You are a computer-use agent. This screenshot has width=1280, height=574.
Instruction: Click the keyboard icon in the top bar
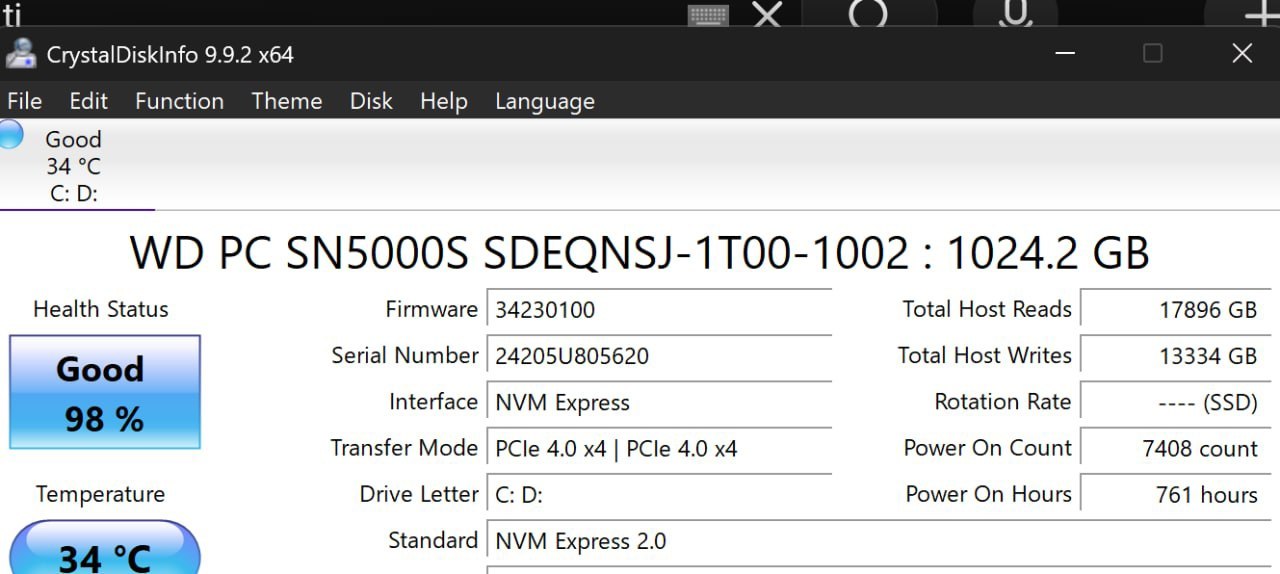pos(708,14)
